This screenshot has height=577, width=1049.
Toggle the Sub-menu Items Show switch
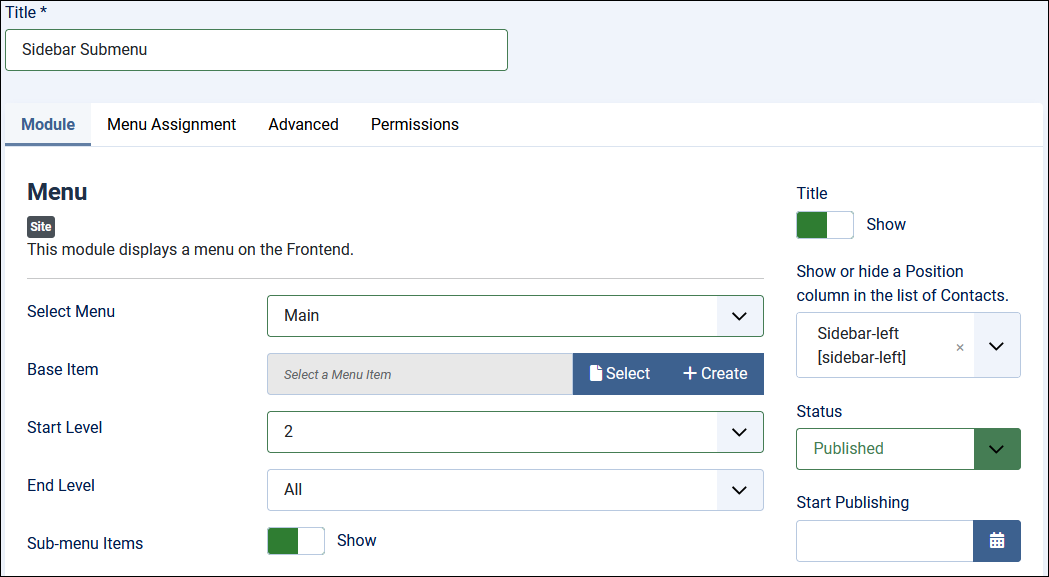coord(296,541)
